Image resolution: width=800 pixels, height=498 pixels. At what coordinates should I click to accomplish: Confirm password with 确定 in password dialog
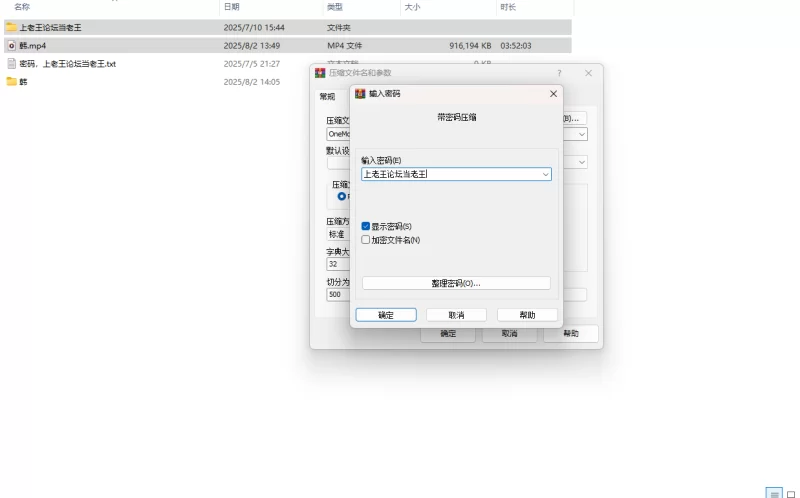[386, 315]
